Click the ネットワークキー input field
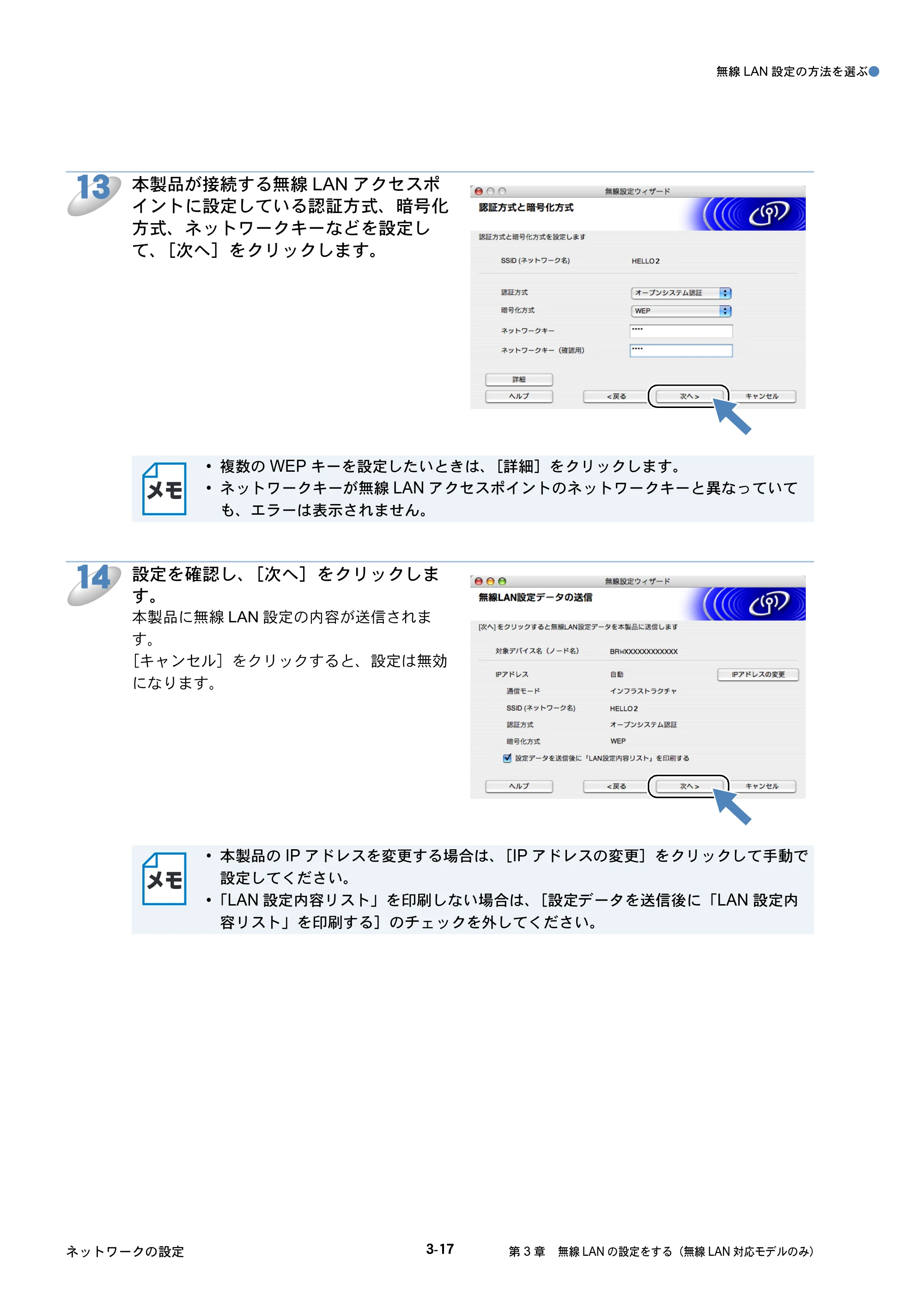 (x=681, y=331)
